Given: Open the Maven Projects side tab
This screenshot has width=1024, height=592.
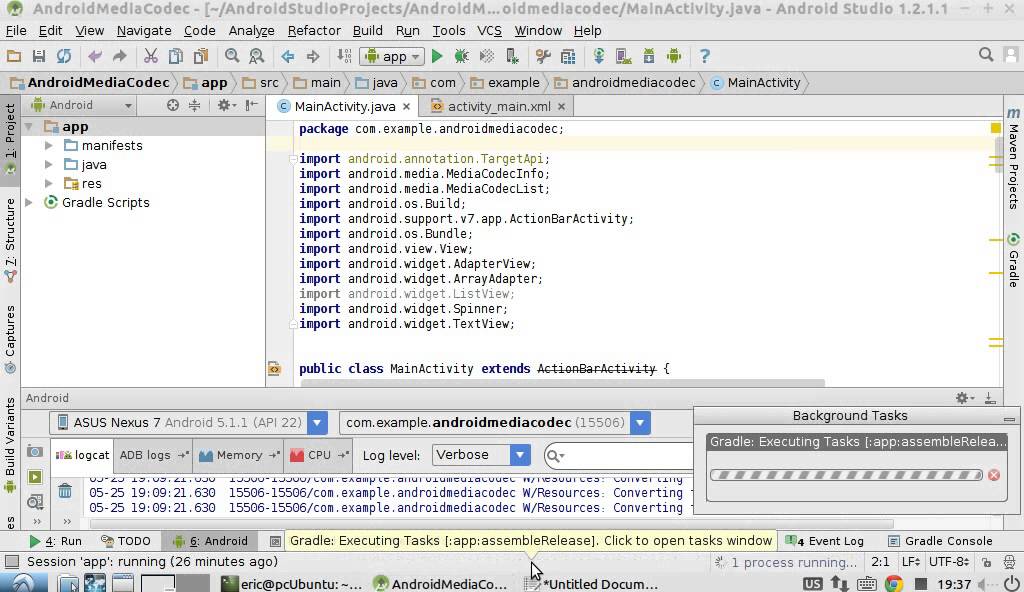Looking at the screenshot, I should [1013, 159].
